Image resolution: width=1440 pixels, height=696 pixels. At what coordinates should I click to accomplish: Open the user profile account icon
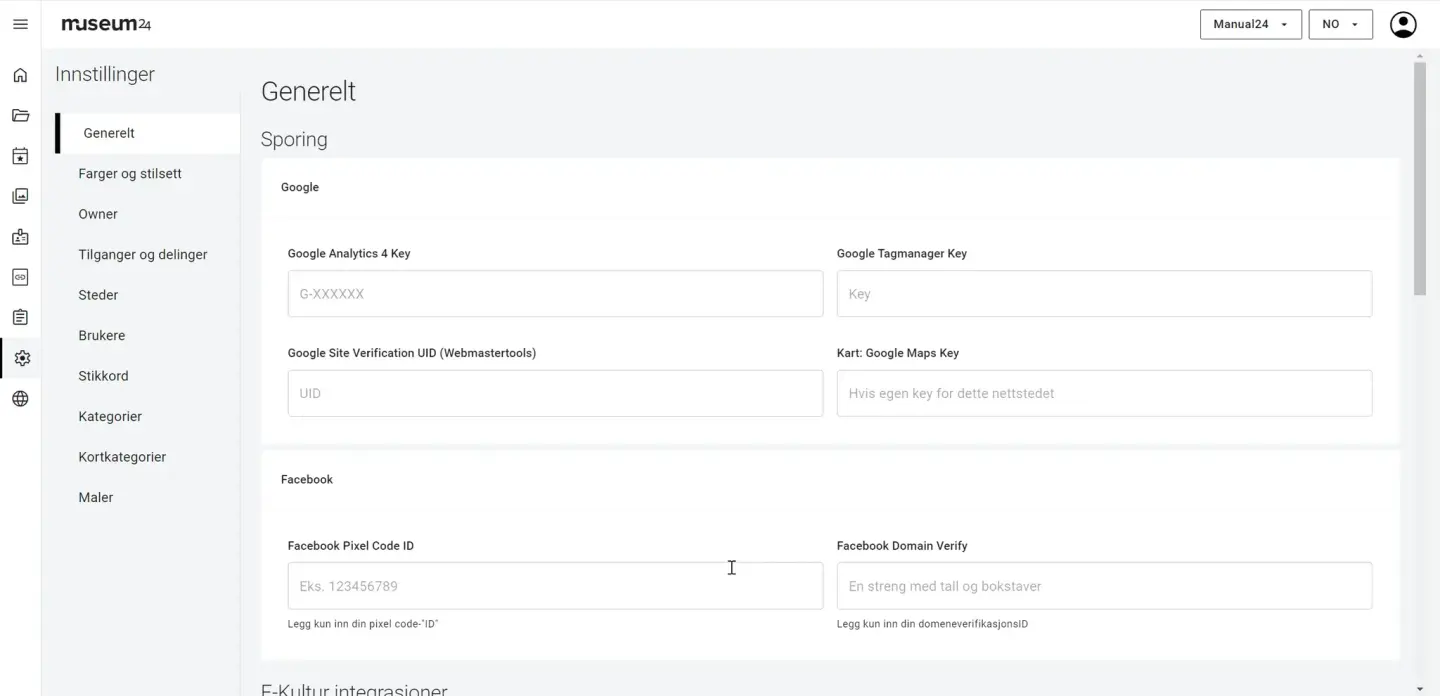pyautogui.click(x=1403, y=24)
